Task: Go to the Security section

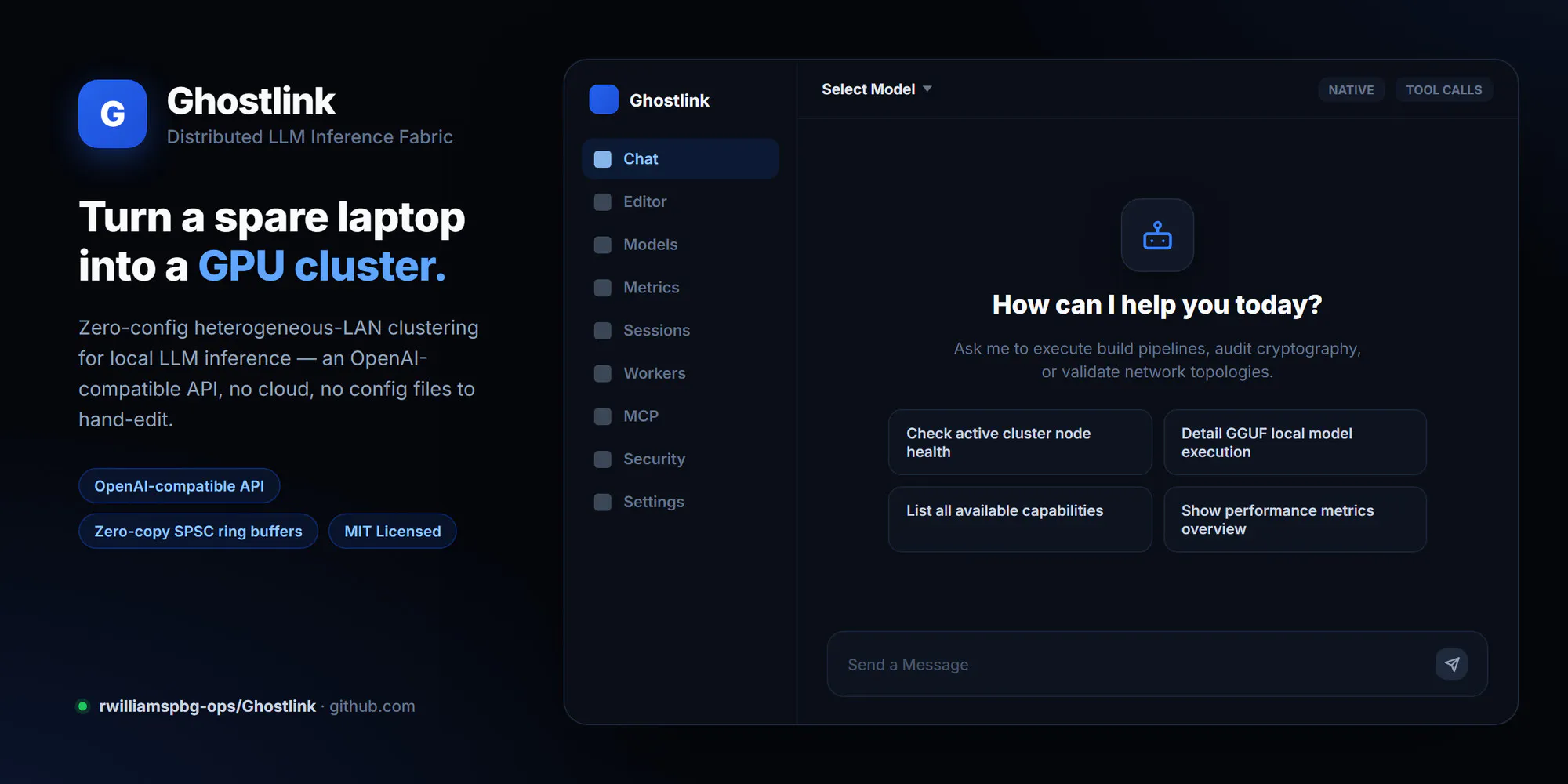Action: [681, 459]
